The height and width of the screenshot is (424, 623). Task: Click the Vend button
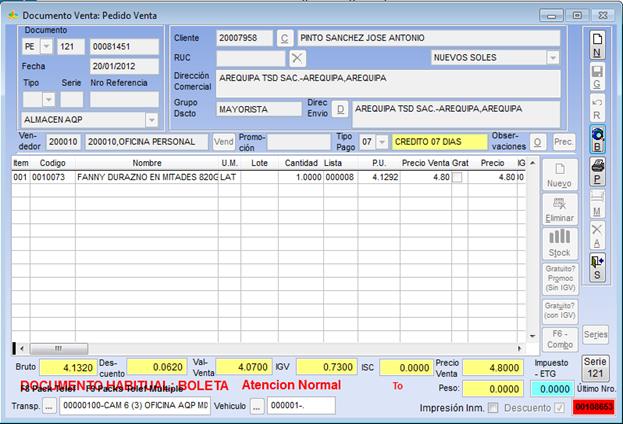click(x=224, y=142)
